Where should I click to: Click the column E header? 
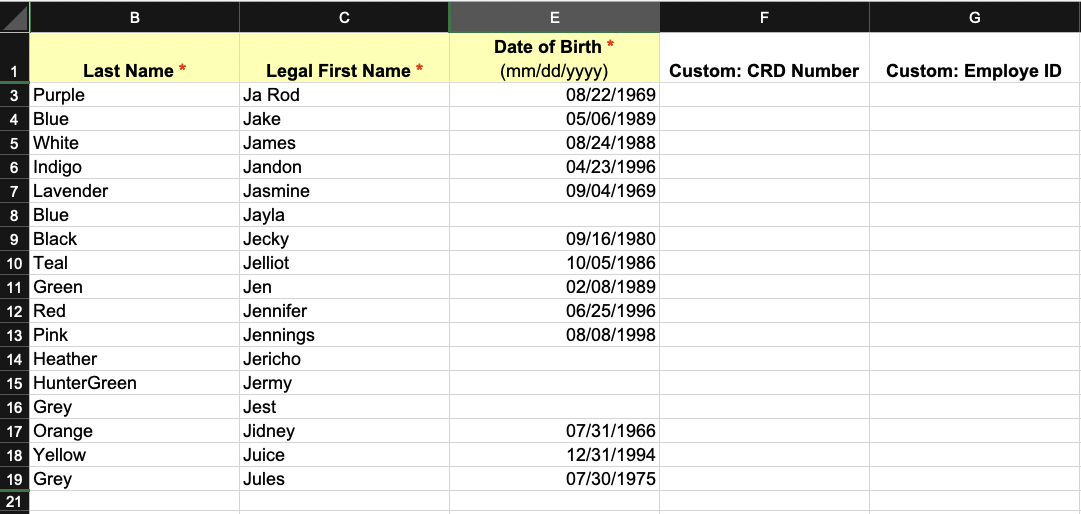(554, 16)
